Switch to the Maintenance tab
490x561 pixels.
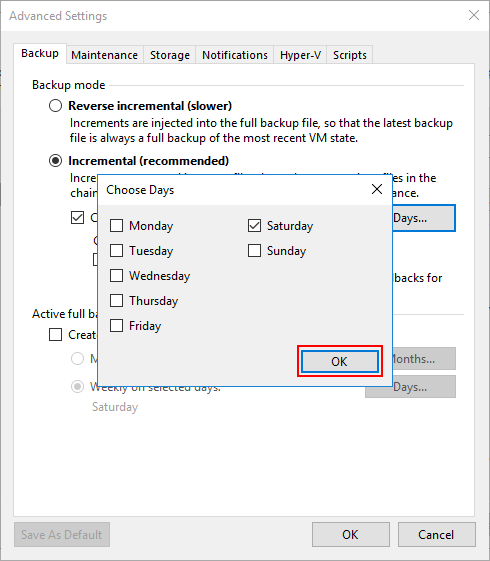104,55
